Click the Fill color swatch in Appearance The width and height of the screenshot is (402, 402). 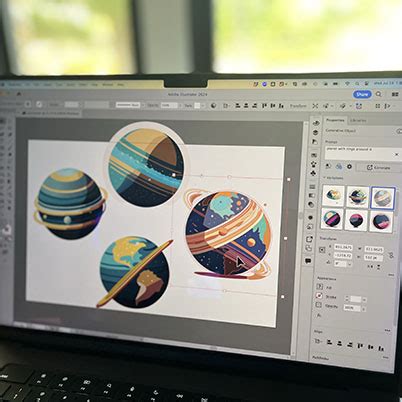[320, 286]
